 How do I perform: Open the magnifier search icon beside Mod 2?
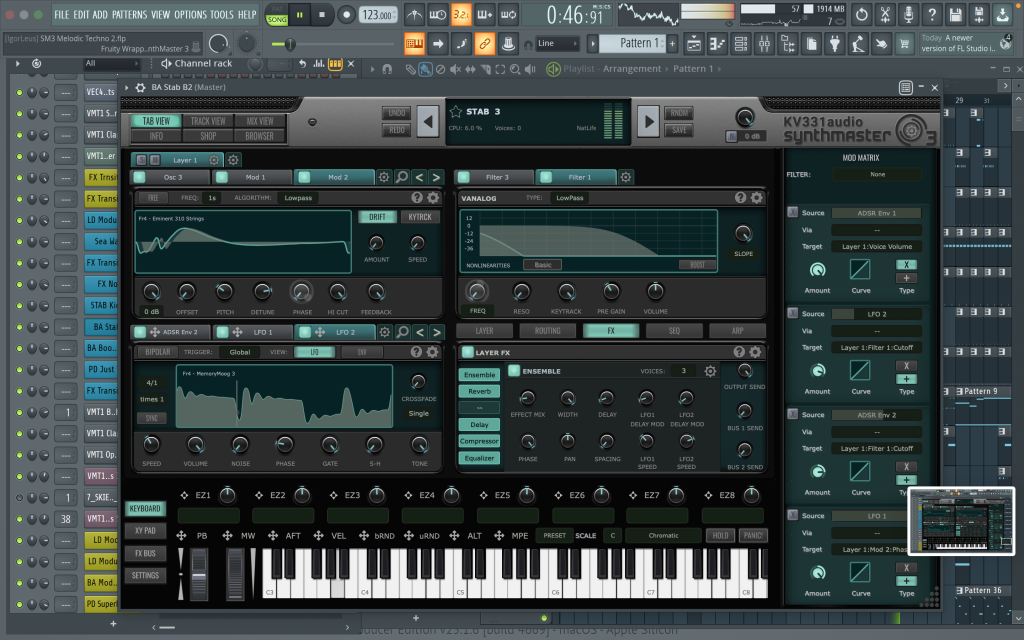pyautogui.click(x=401, y=177)
